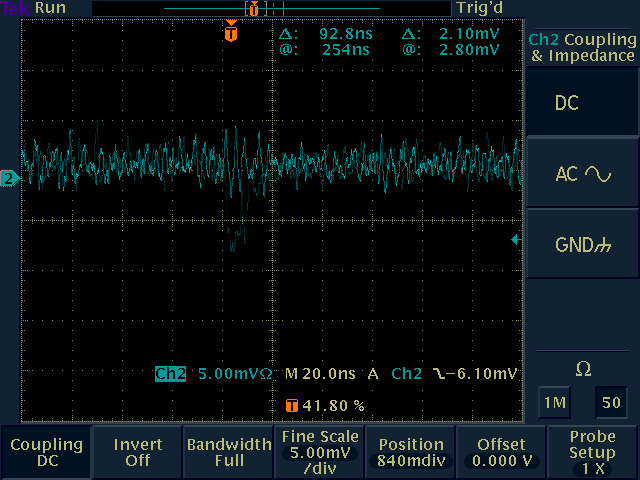640x480 pixels.
Task: Click the M 20.0ns timebase readout
Action: pyautogui.click(x=320, y=373)
